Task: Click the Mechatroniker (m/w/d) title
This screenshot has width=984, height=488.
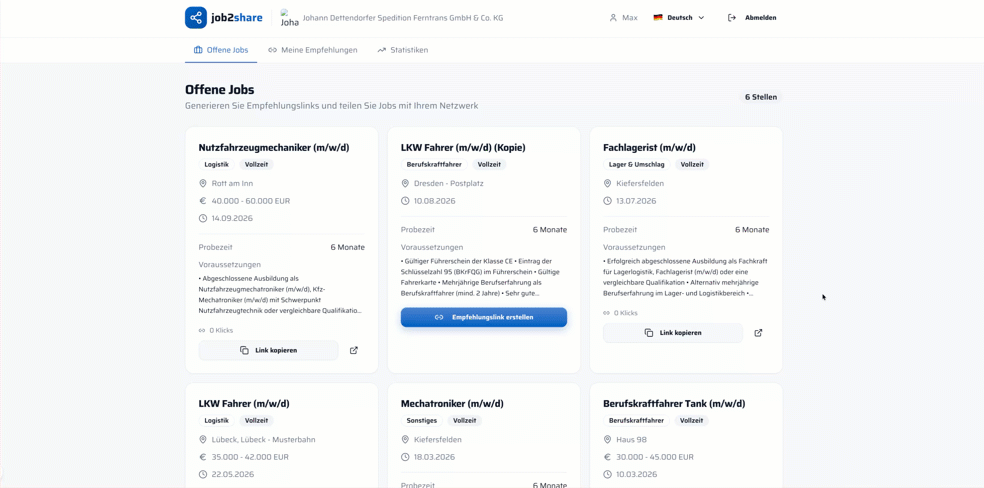Action: [x=452, y=404]
